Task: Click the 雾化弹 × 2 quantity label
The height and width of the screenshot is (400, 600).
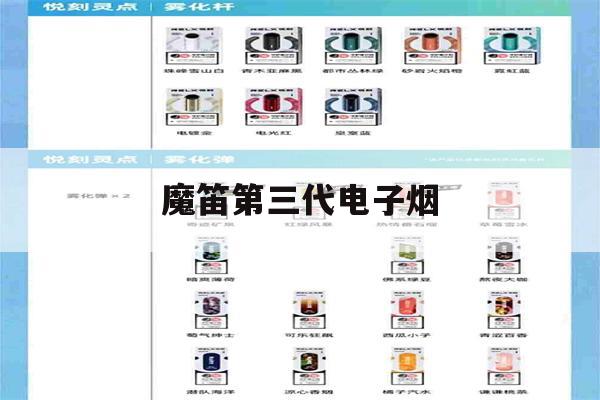Action: point(99,196)
